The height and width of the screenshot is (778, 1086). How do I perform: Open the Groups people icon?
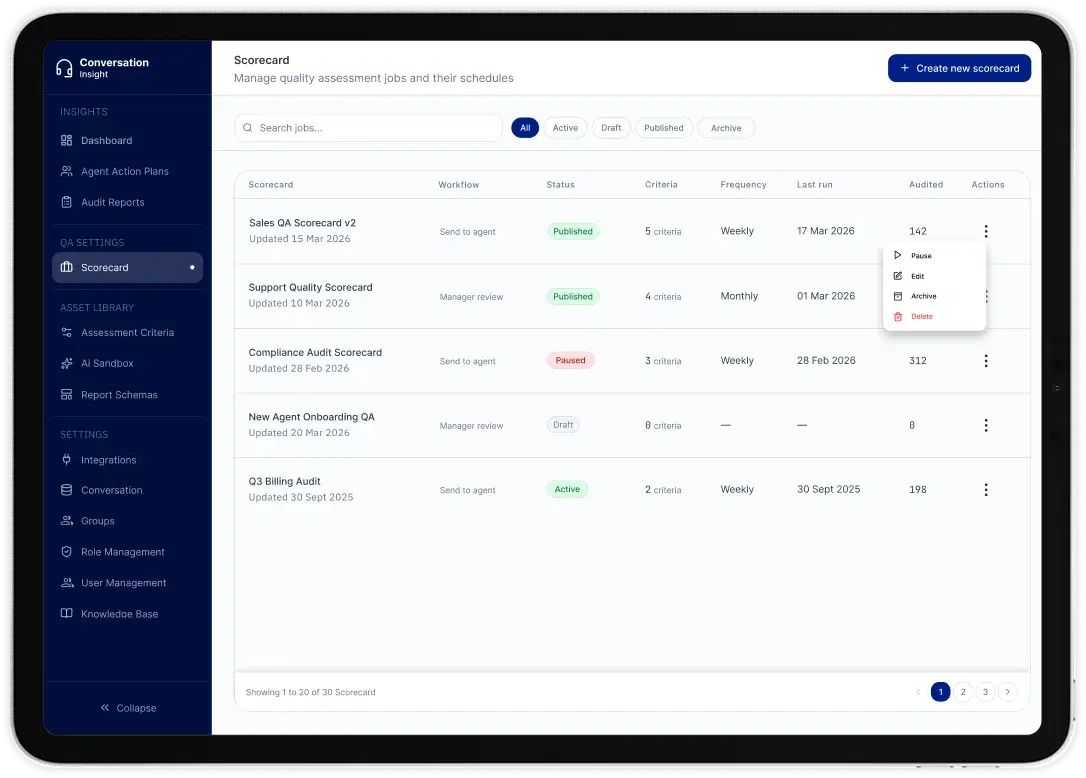[x=66, y=521]
